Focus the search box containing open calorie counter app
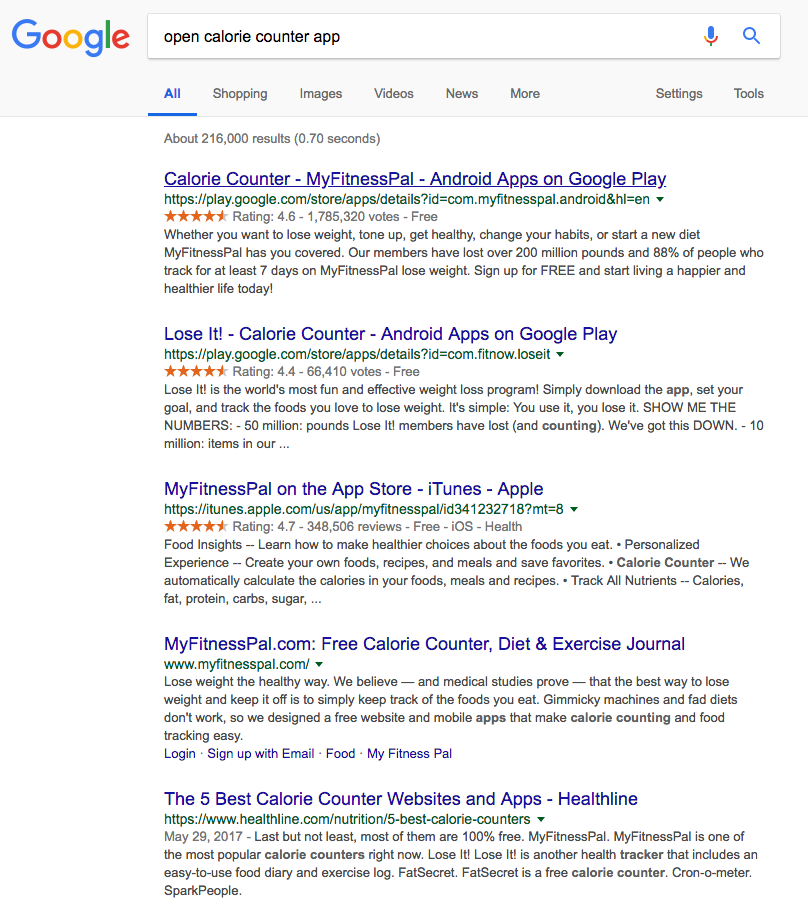Screen dimensions: 808x912 point(420,37)
